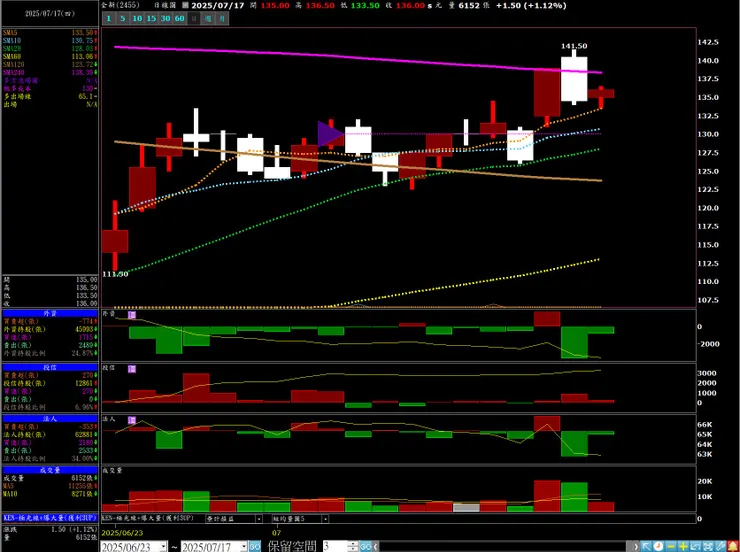740x552 pixels.
Task: Click the small icon before the date in header
Action: point(185,6)
